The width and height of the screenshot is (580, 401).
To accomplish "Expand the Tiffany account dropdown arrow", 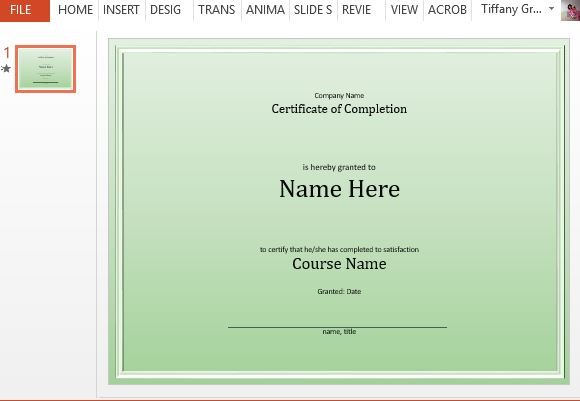I will [551, 9].
